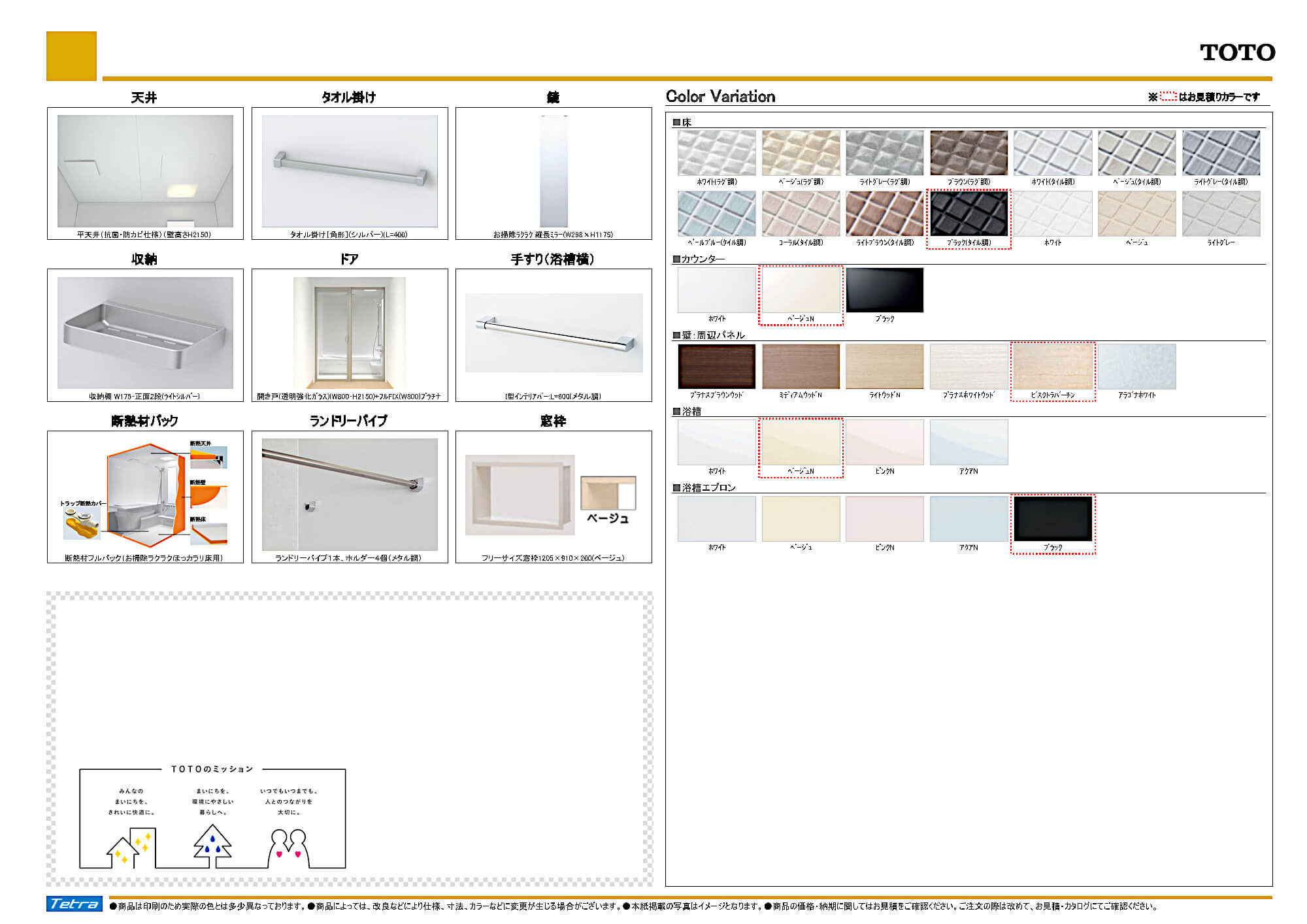Select floor swatch コーラル(タイル調)
This screenshot has height=924, width=1307.
pyautogui.click(x=801, y=214)
